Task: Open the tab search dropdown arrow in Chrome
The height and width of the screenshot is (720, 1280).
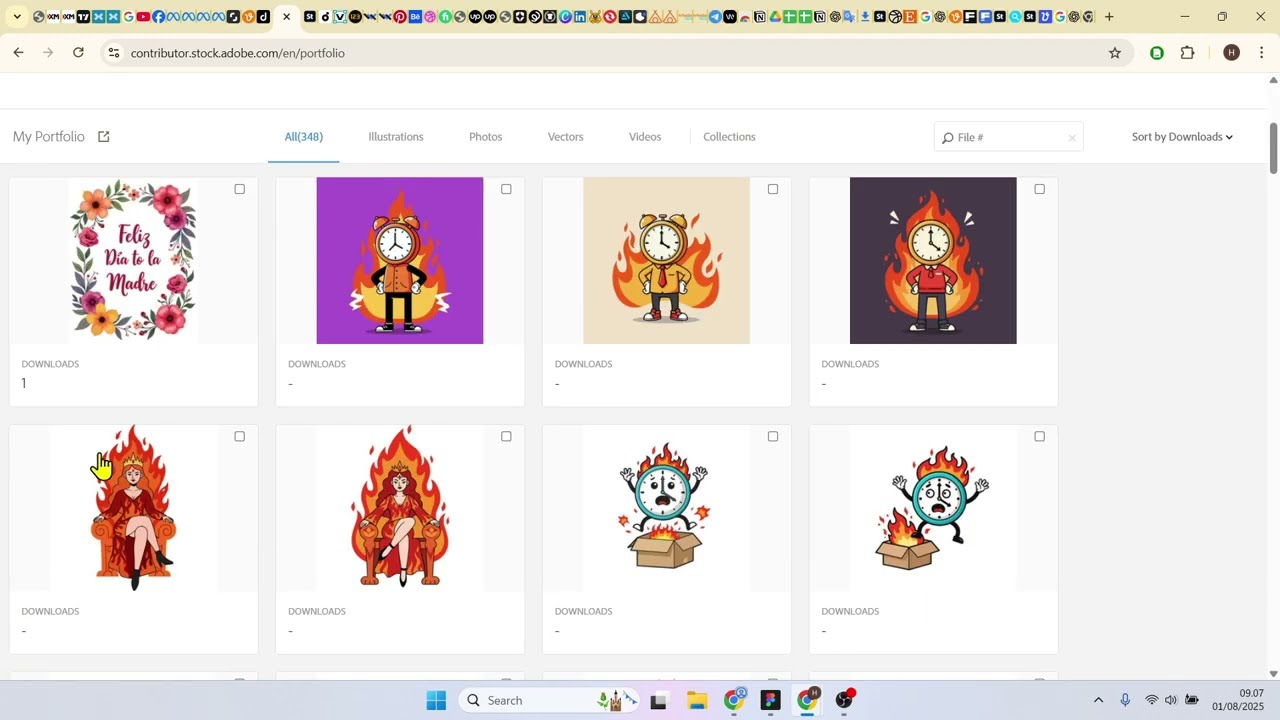Action: click(17, 16)
